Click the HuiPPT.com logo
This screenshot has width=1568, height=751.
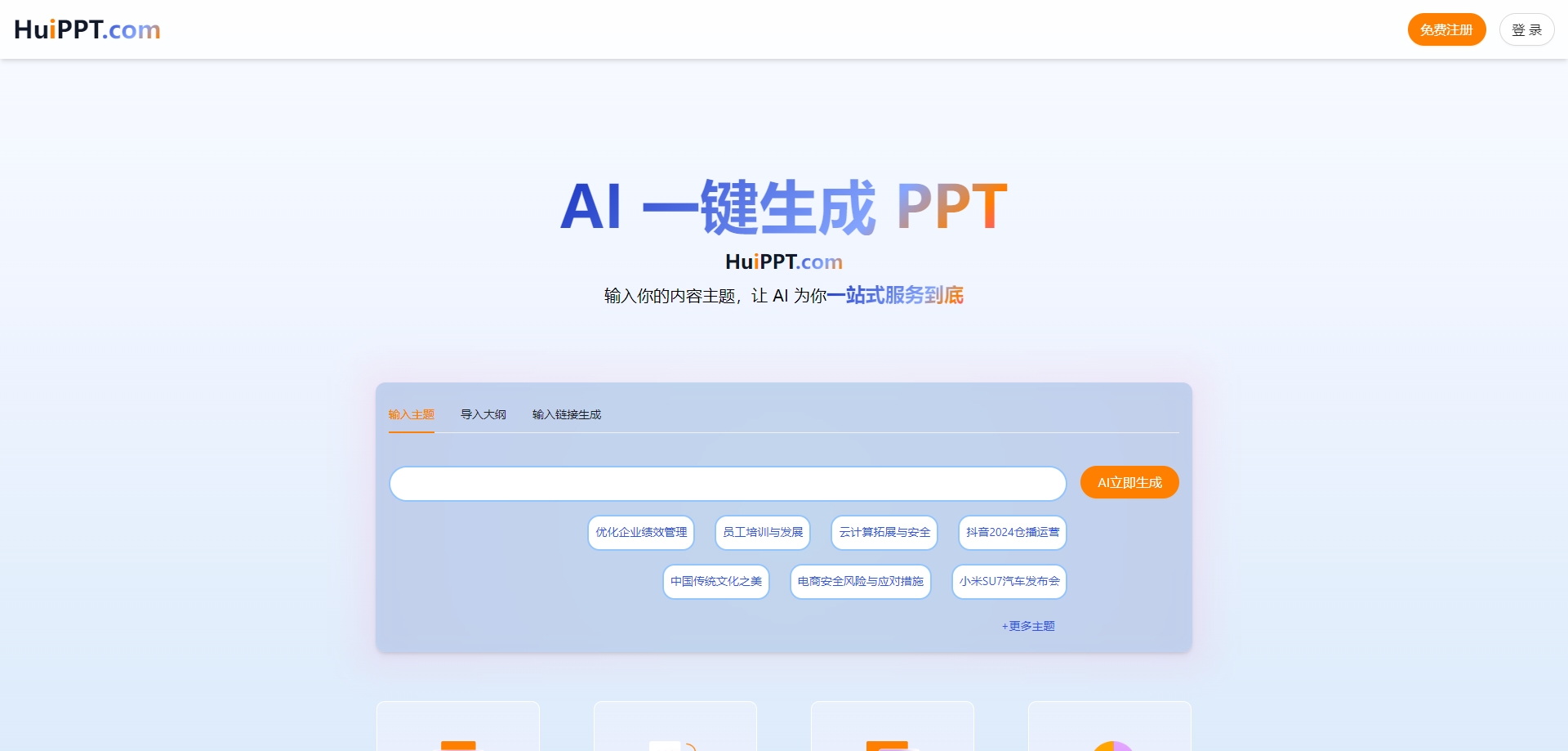pos(87,29)
